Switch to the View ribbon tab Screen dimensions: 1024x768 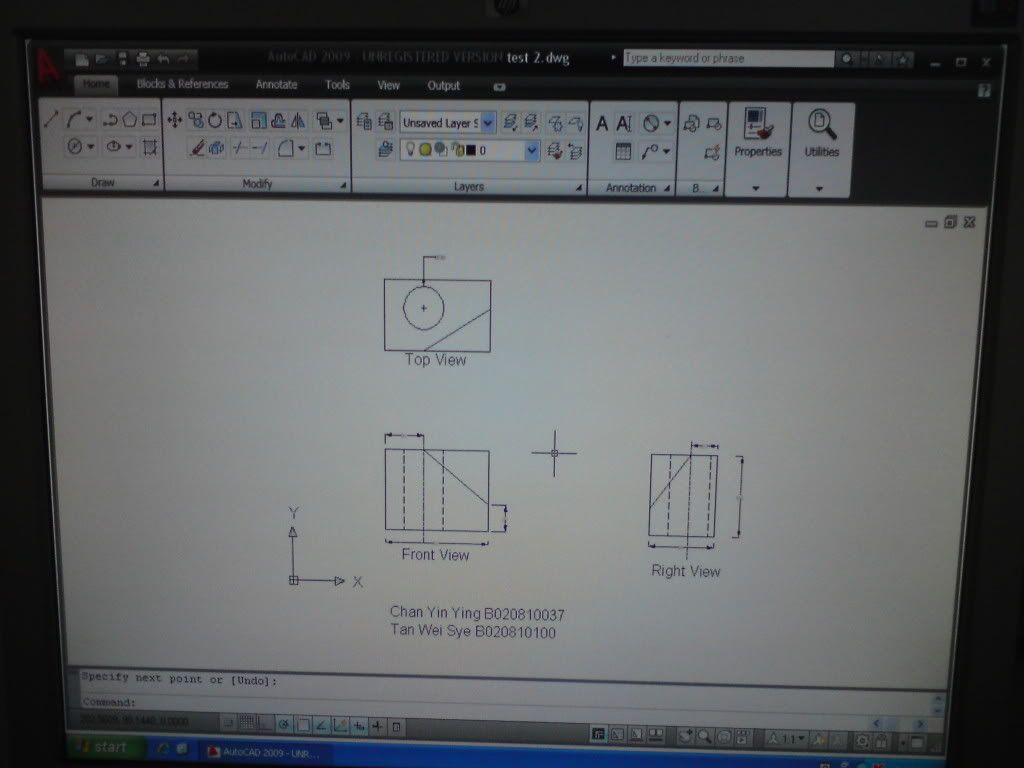tap(388, 86)
